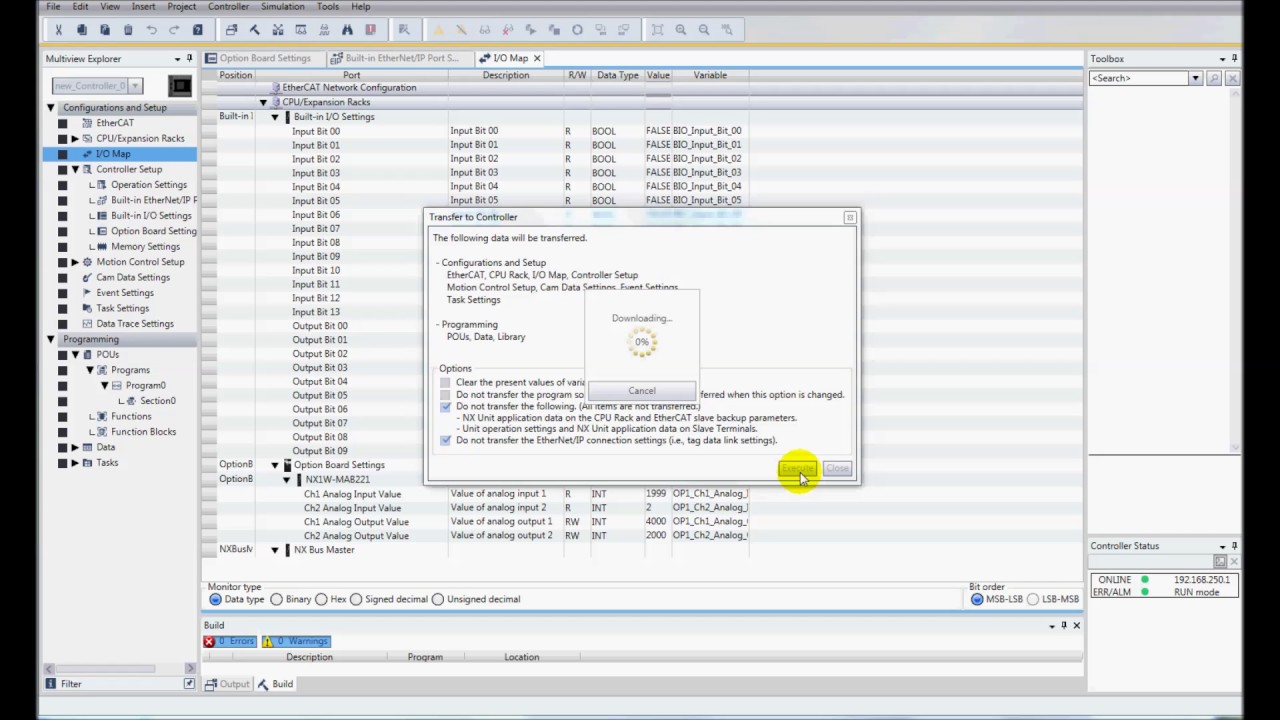Click the Redo arrow in toolbar
The width and height of the screenshot is (1280, 720).
click(x=174, y=30)
